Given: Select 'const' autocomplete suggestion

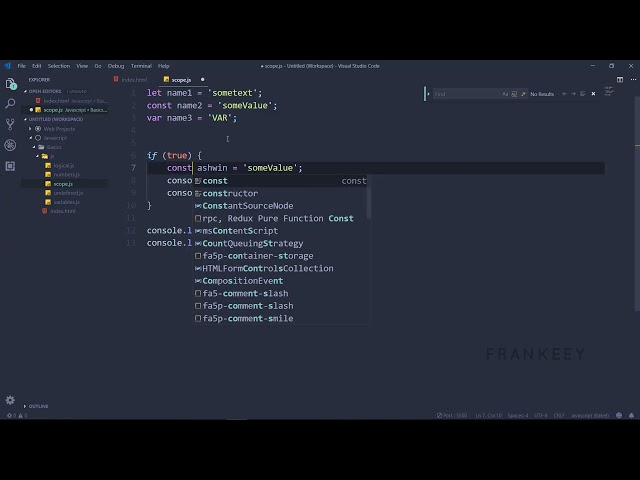Looking at the screenshot, I should click(280, 181).
